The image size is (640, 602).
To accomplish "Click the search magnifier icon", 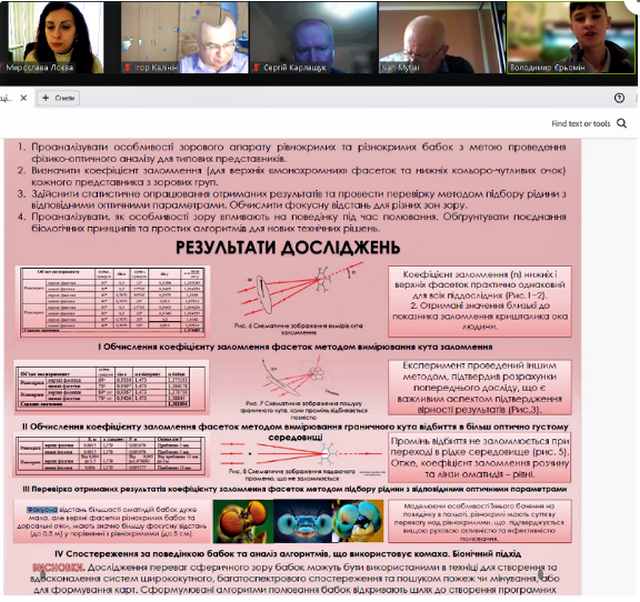I will click(x=626, y=123).
